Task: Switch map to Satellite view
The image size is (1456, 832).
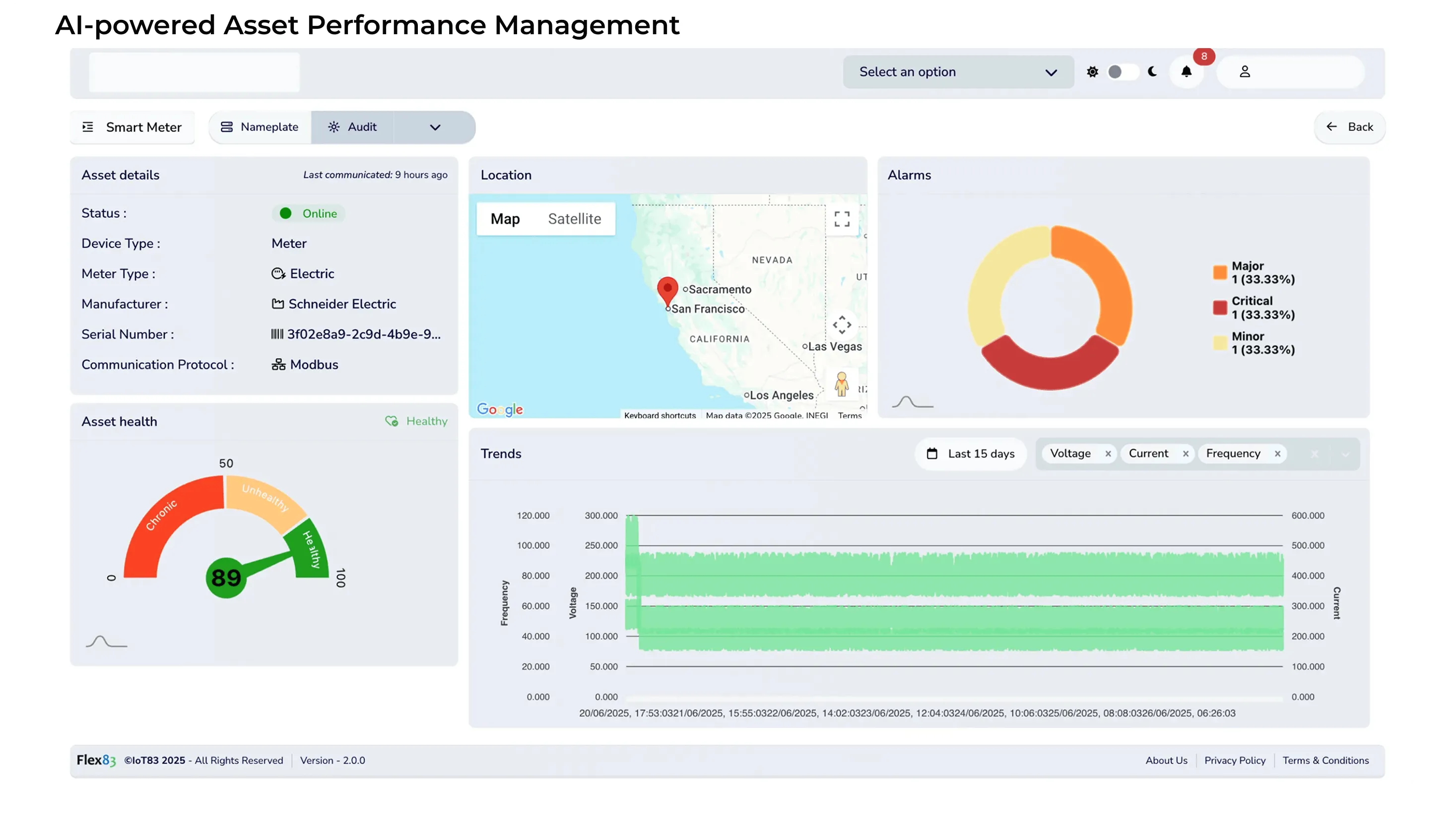Action: click(x=574, y=219)
